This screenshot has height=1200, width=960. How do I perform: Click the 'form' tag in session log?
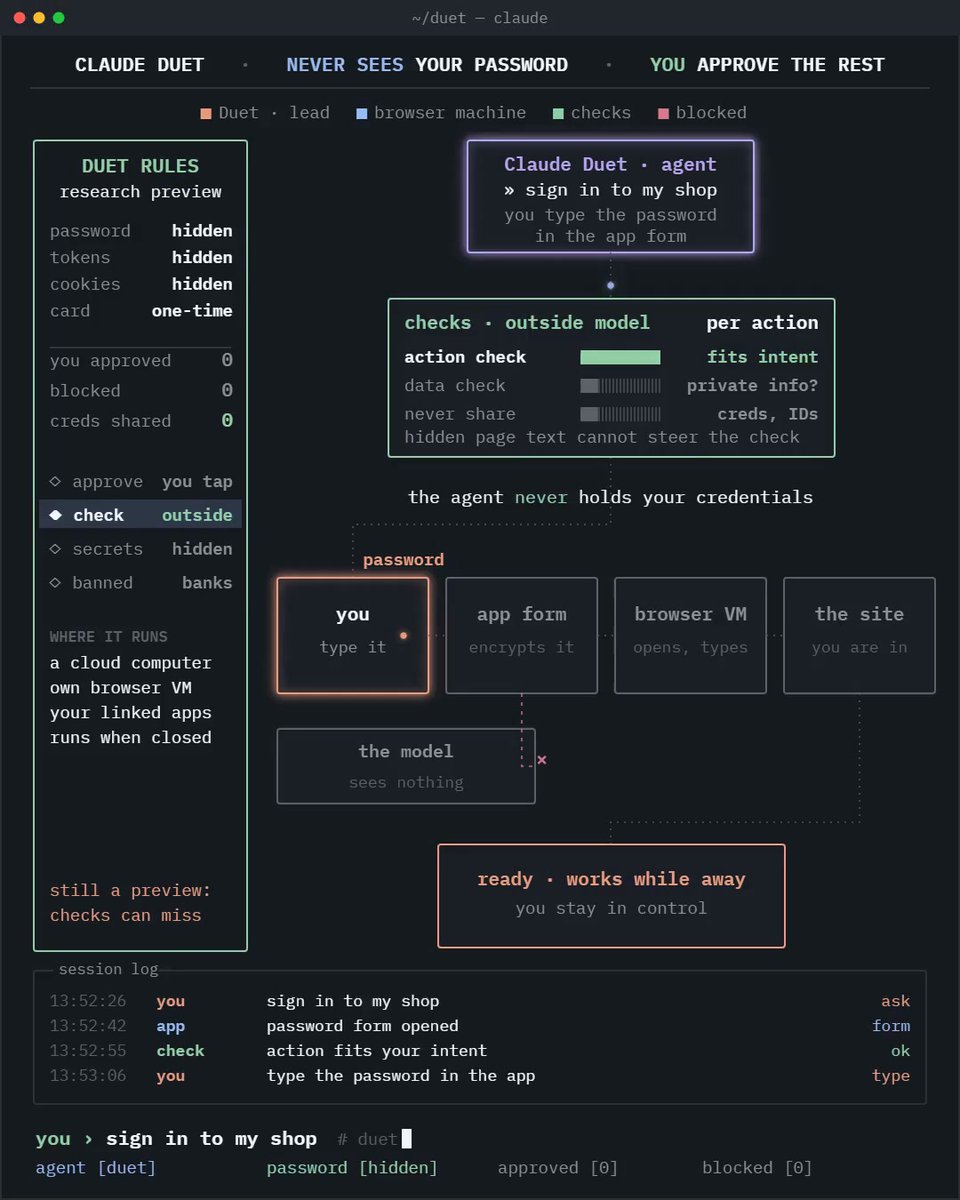pyautogui.click(x=891, y=1026)
